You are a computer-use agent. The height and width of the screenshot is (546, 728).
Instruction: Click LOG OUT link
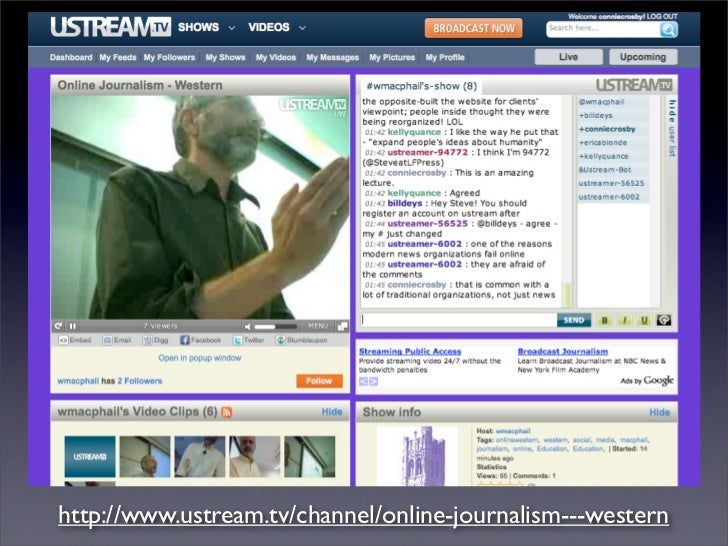coord(662,16)
